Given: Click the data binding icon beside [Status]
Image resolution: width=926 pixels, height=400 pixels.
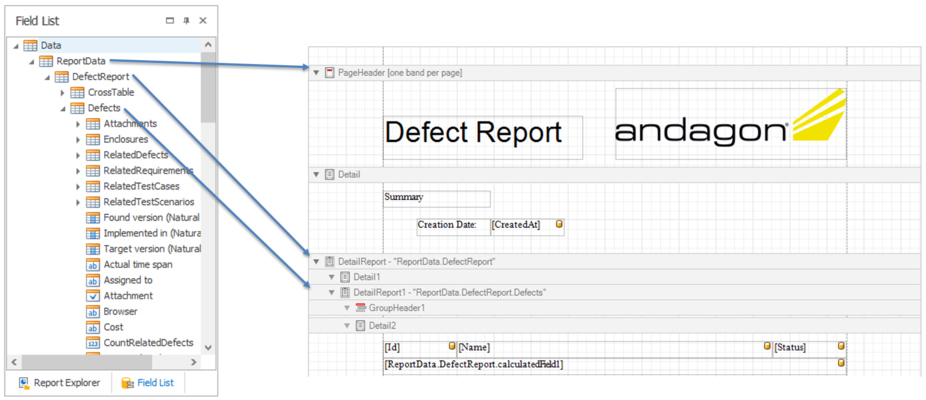Looking at the screenshot, I should click(840, 347).
